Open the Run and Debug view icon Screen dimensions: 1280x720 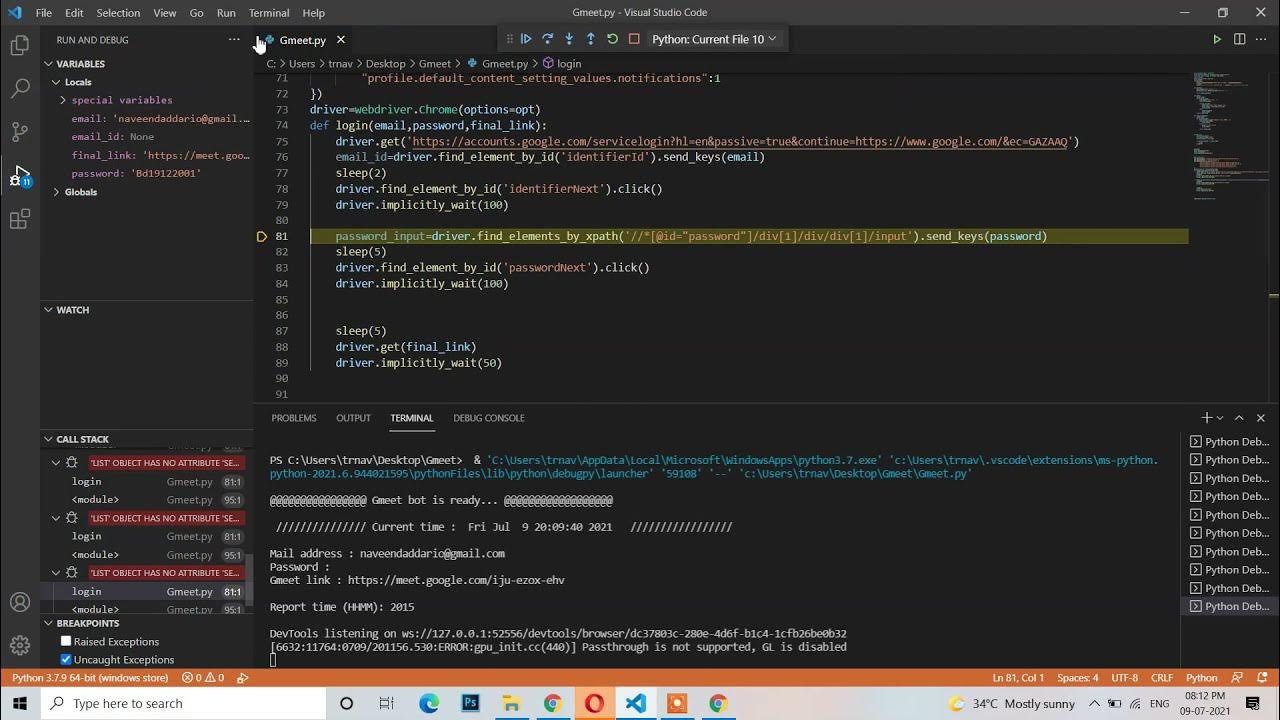(20, 175)
